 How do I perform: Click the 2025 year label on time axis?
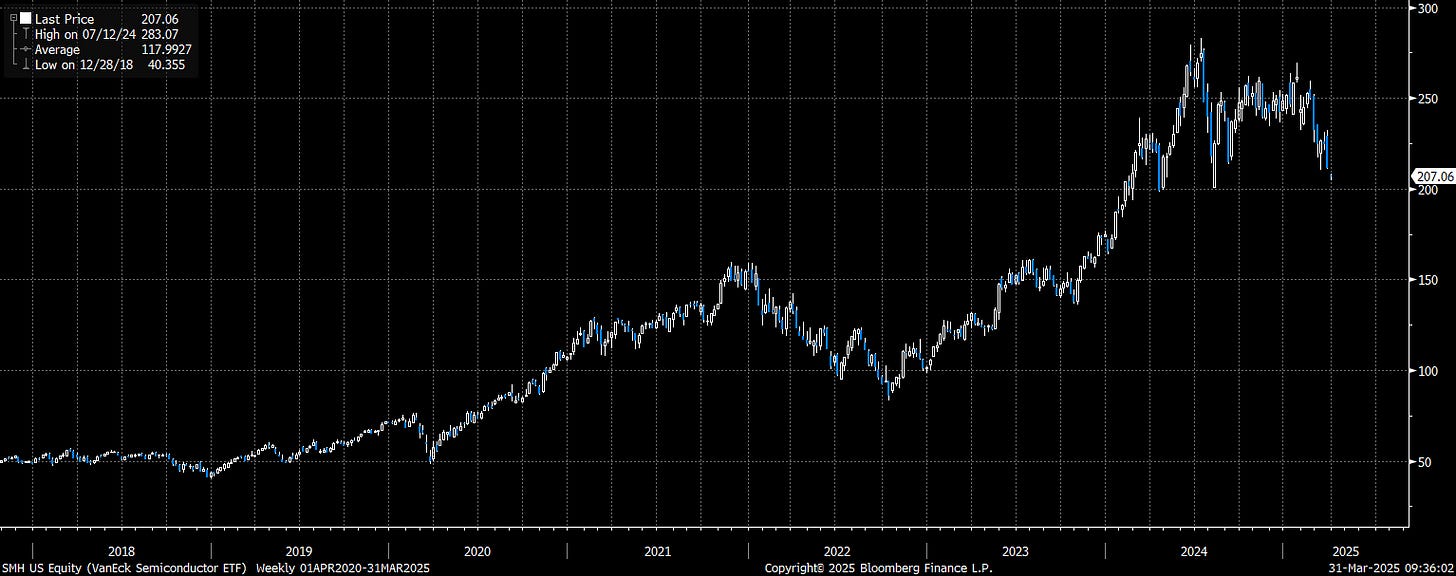[x=1344, y=551]
